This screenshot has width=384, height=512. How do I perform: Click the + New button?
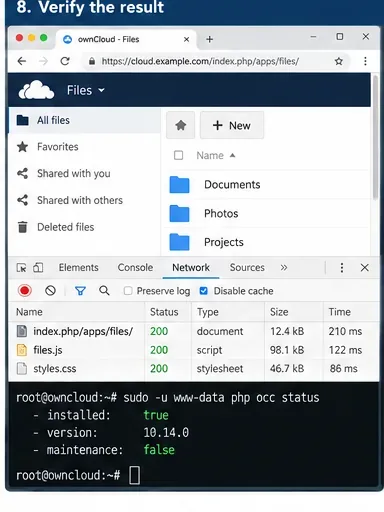[232, 125]
